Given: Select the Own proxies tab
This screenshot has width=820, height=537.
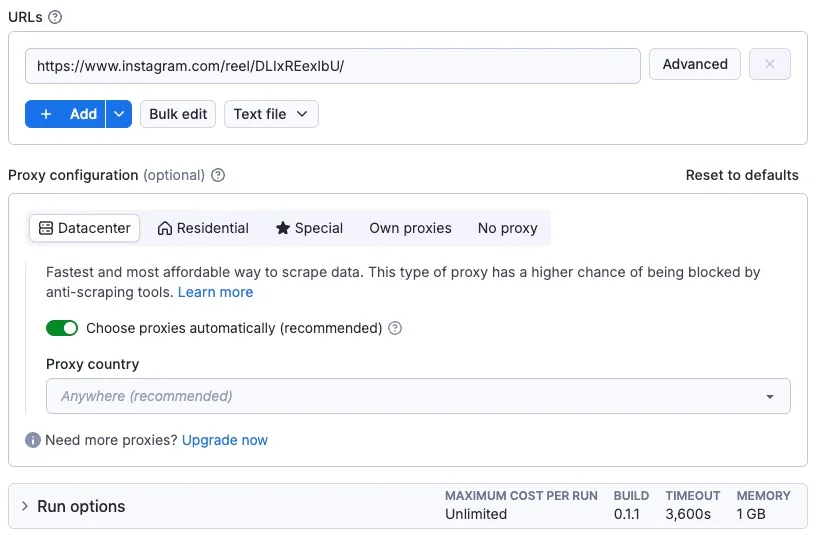Looking at the screenshot, I should point(410,228).
